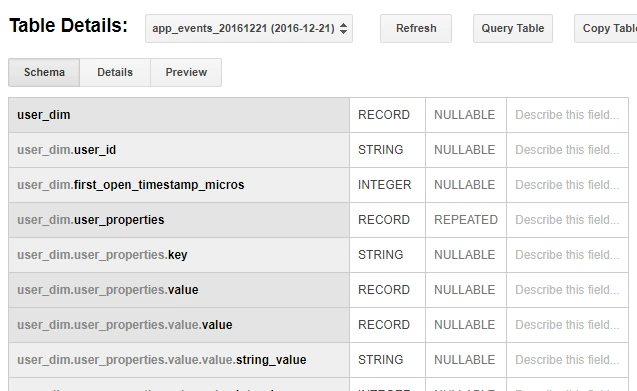Click the user_properties.key field name
Viewport: 637px width, 391px height.
[102, 255]
